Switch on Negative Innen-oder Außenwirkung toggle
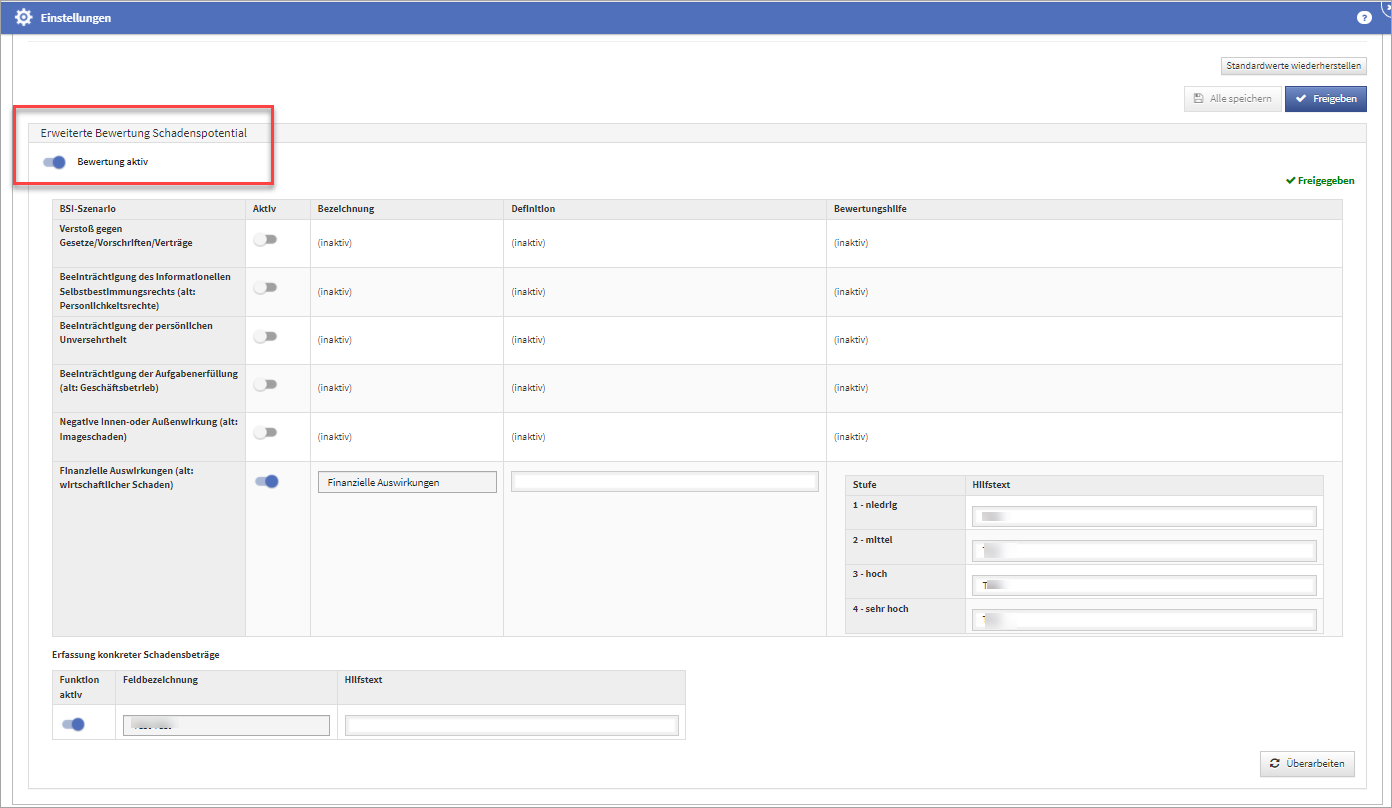The image size is (1392, 808). [x=265, y=433]
